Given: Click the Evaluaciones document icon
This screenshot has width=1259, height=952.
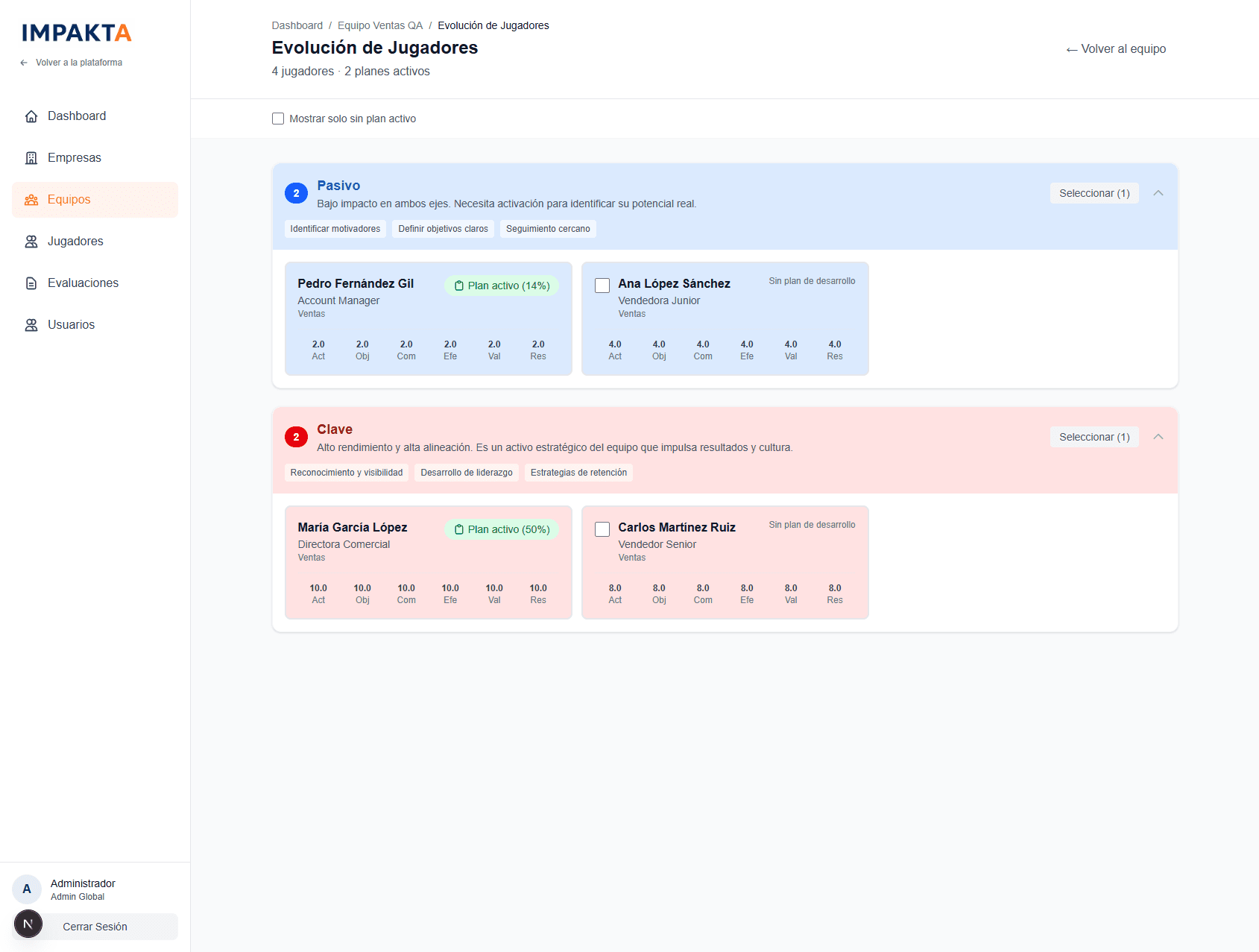Looking at the screenshot, I should click(31, 283).
